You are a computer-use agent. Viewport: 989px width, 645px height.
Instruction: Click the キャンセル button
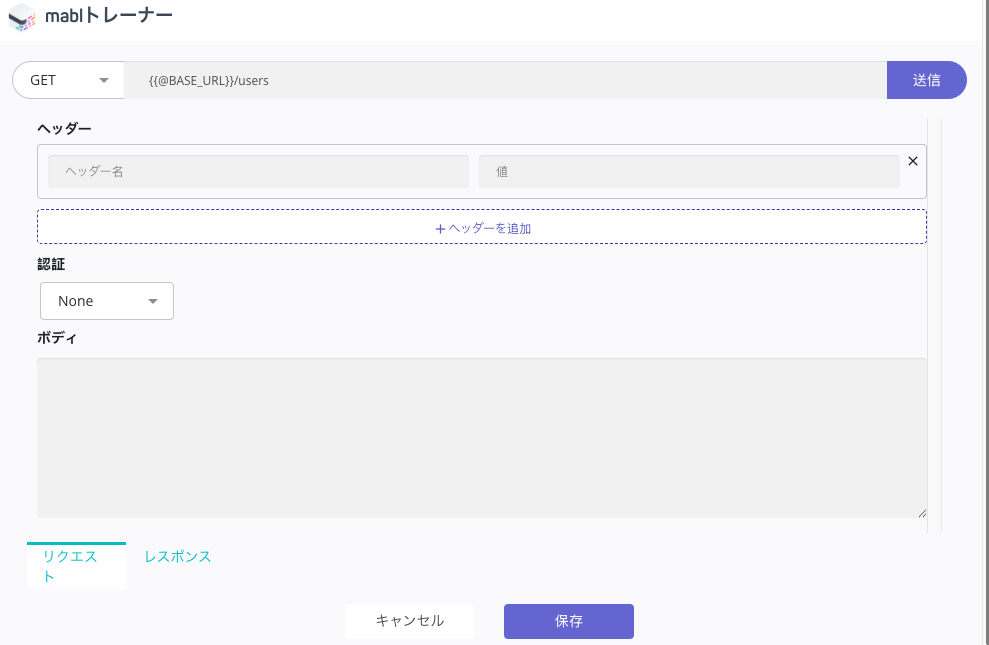point(409,621)
